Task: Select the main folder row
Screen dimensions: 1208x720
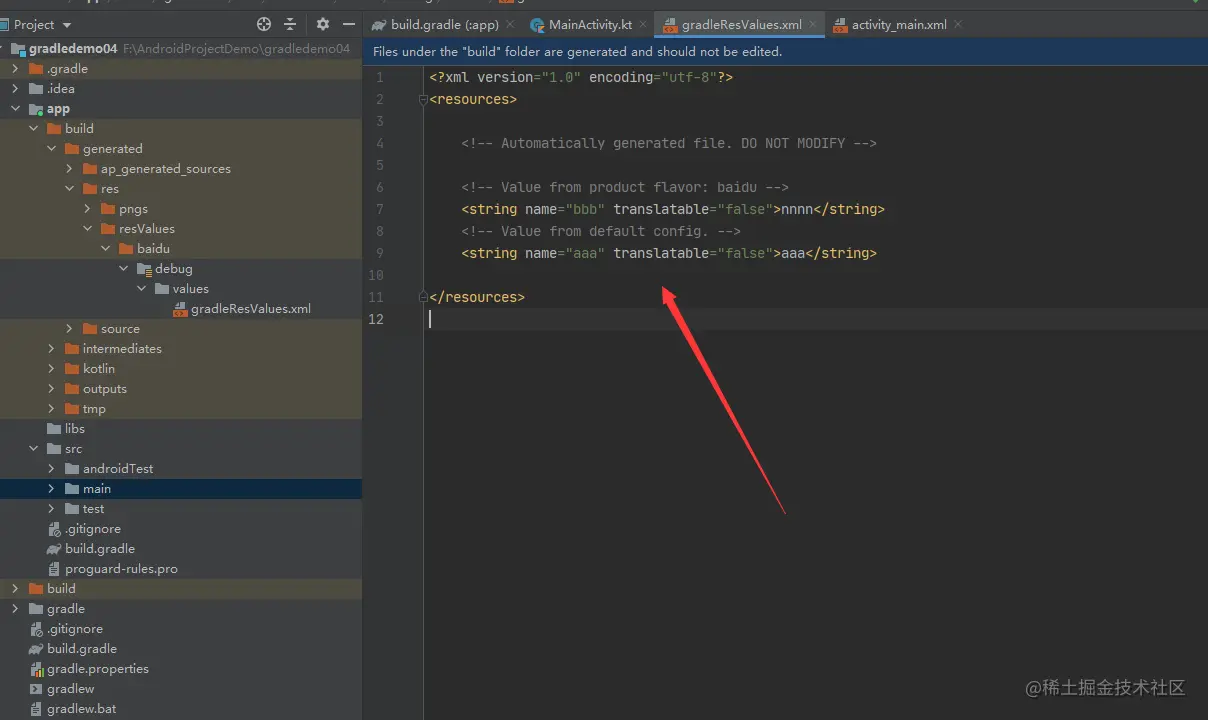Action: pyautogui.click(x=181, y=489)
